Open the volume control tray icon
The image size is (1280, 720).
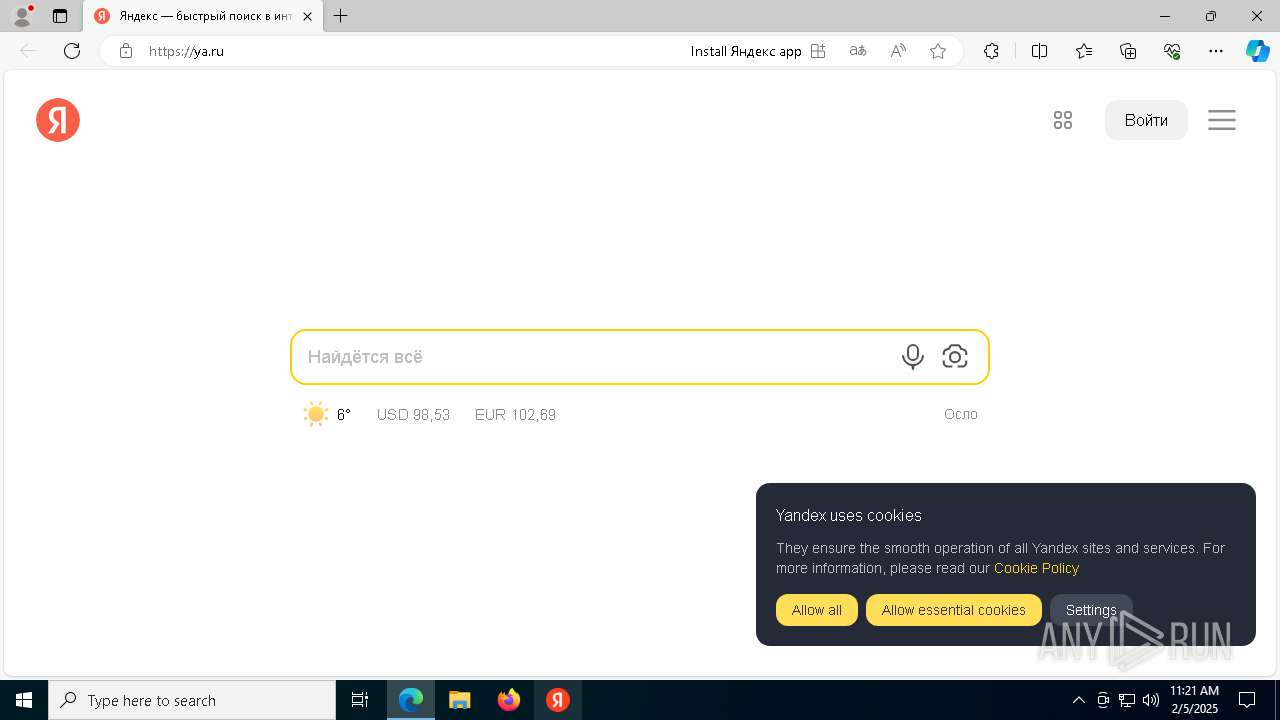tap(1151, 700)
